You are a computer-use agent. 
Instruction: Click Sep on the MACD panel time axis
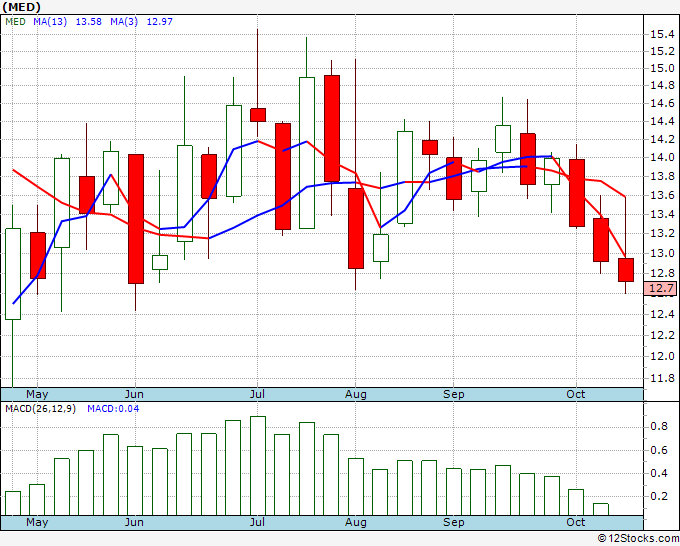click(x=454, y=522)
